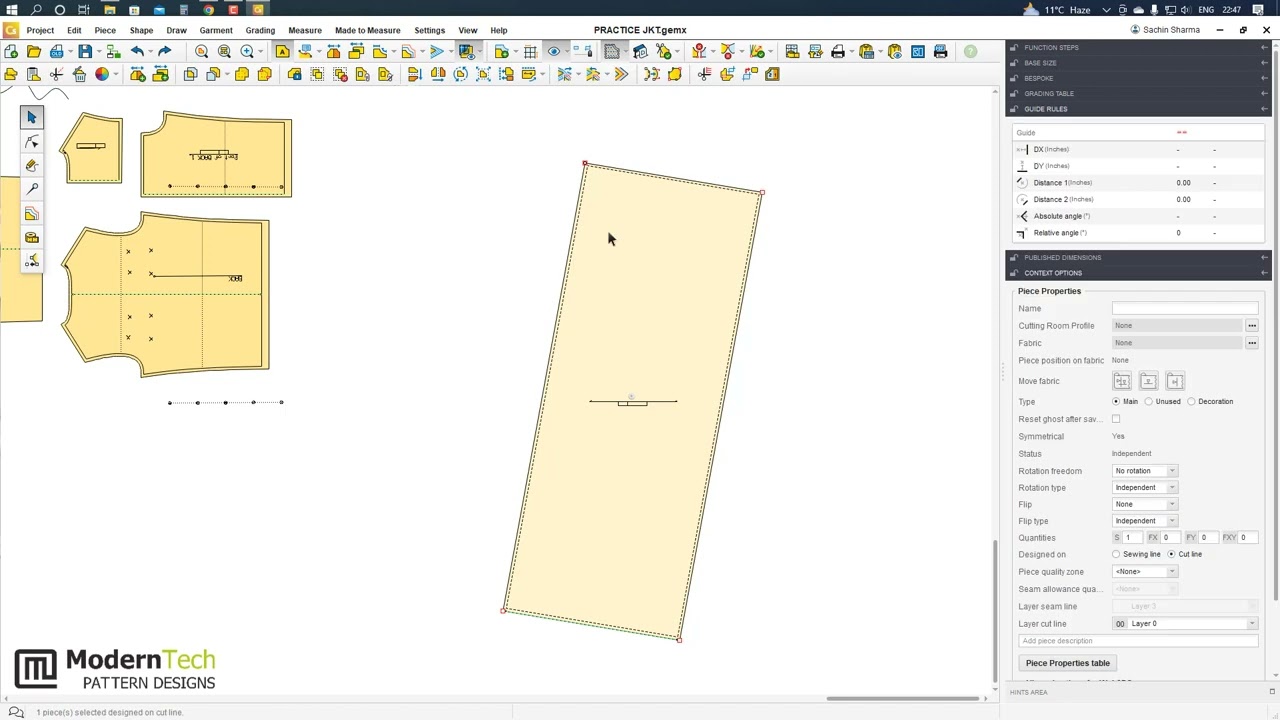1280x720 pixels.
Task: Click the trash bin delete icon
Action: (x=80, y=74)
